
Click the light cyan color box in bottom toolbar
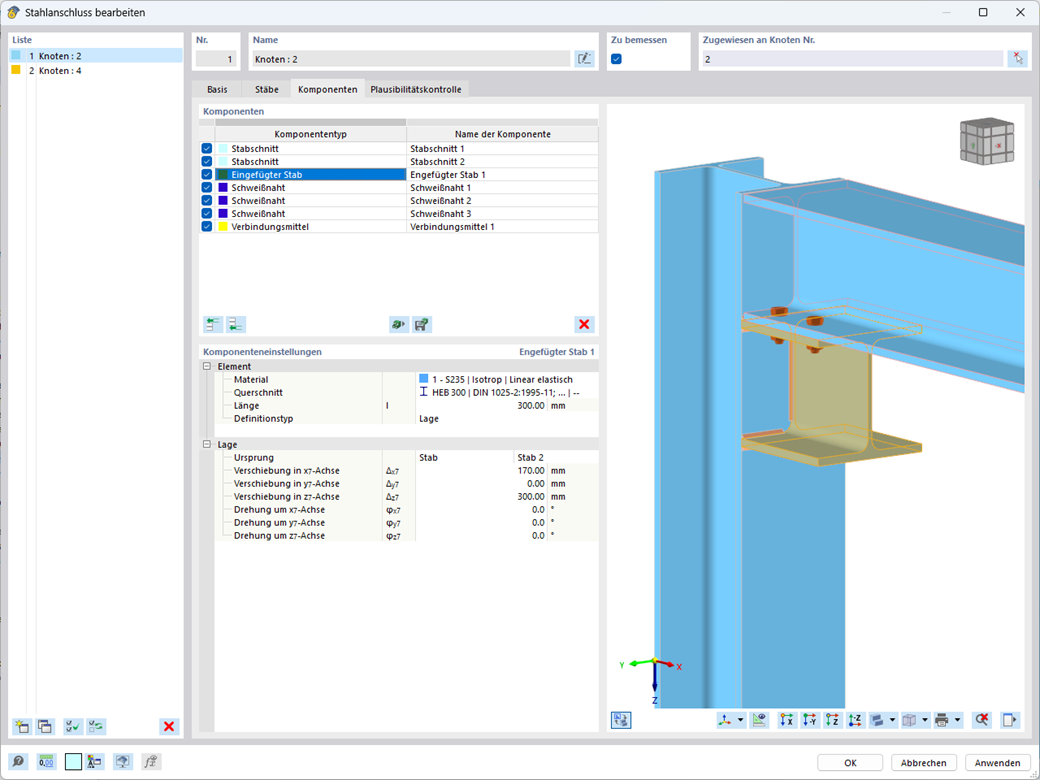74,761
